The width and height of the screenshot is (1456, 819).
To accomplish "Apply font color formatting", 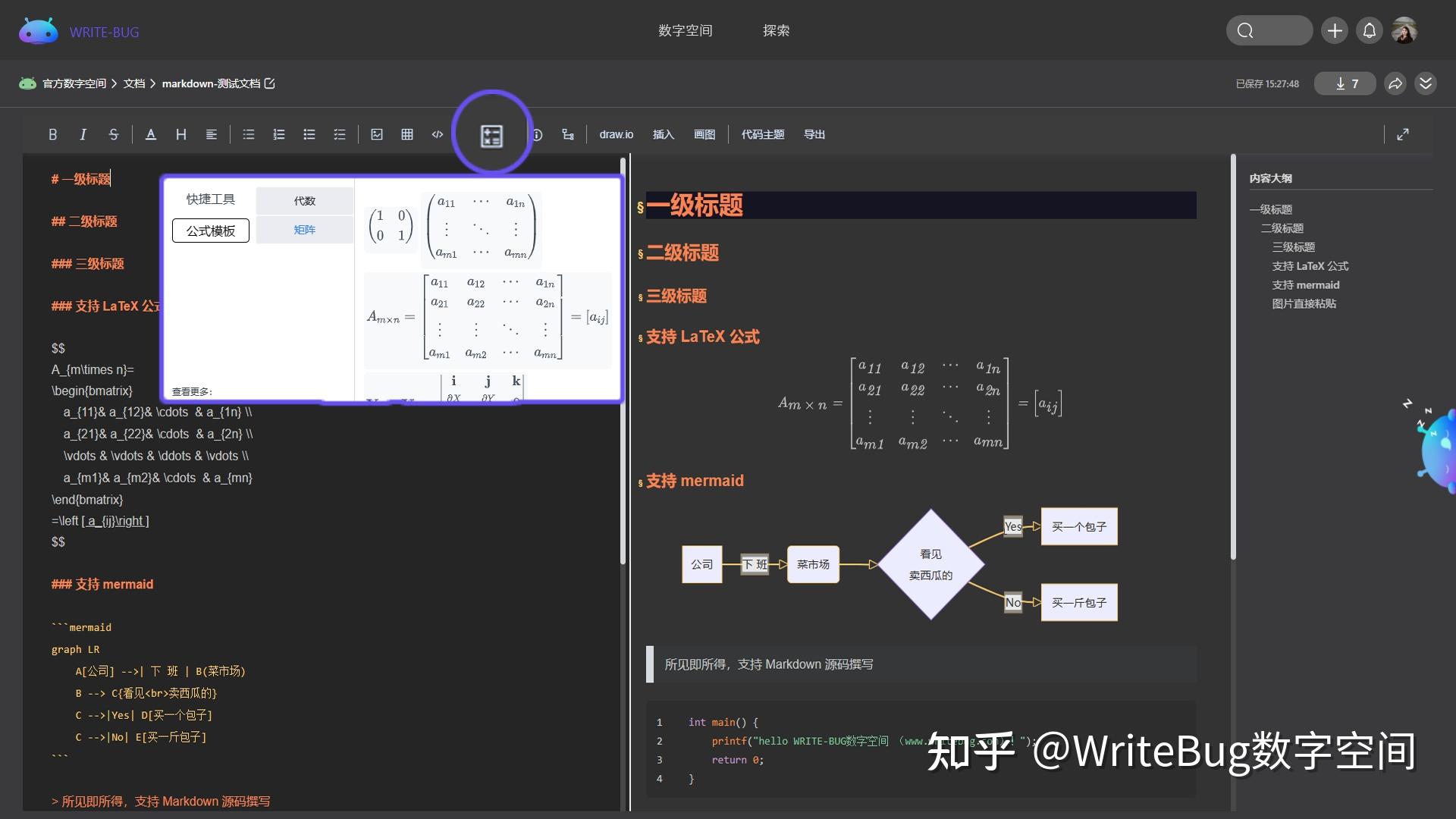I will [151, 134].
